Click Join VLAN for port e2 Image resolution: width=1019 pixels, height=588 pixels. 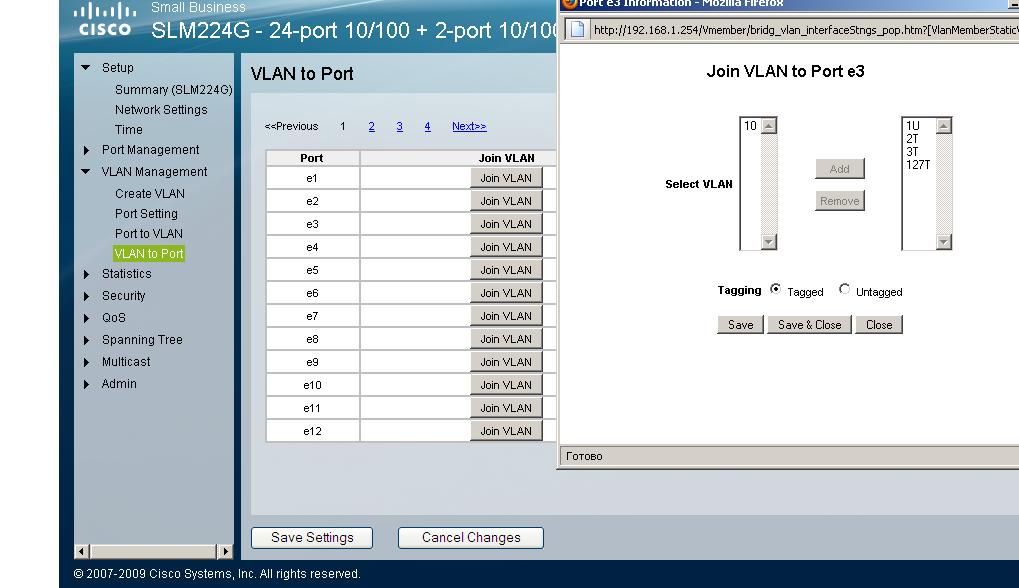tap(506, 201)
